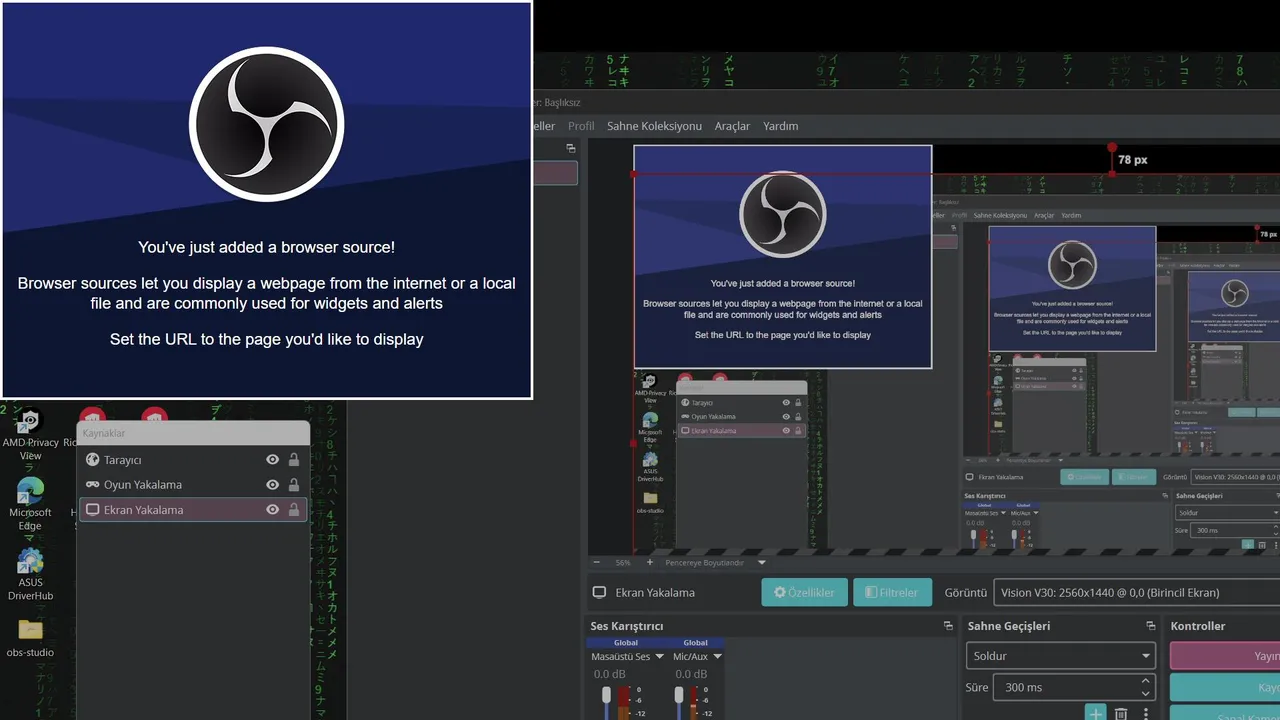The width and height of the screenshot is (1280, 720).
Task: Open the Sahne Koleksiyonu menu
Action: [x=654, y=126]
